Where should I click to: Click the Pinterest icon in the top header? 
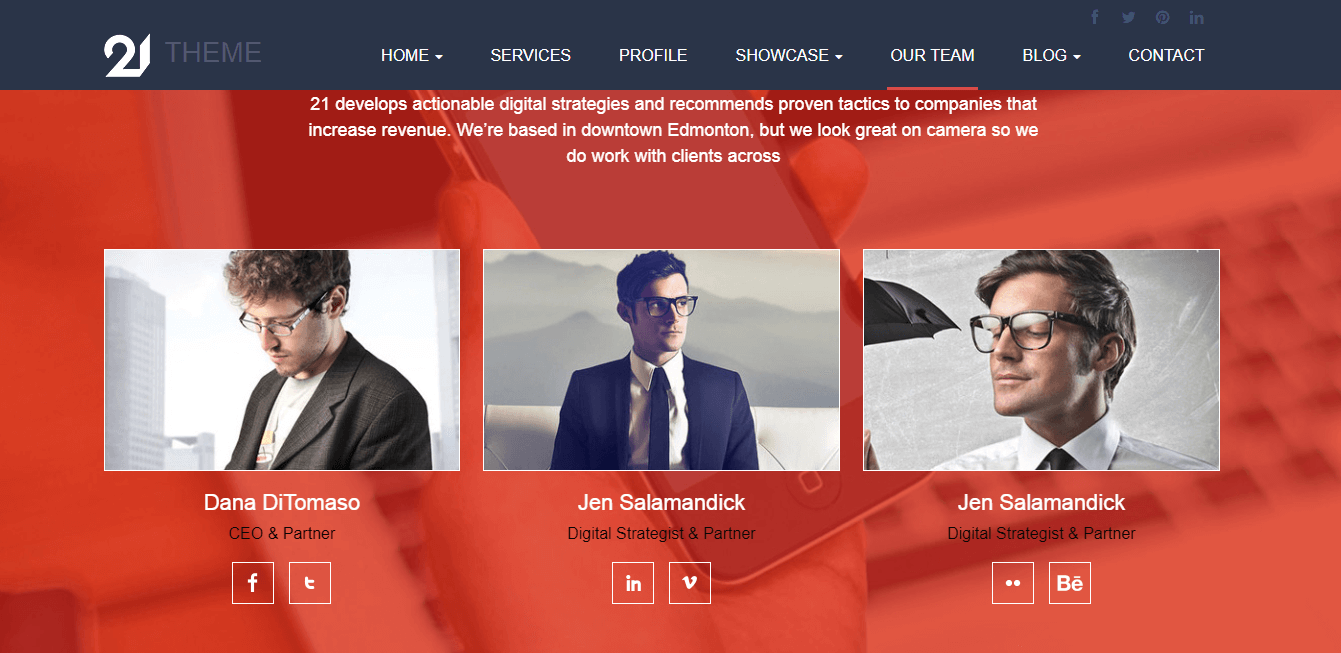click(1163, 17)
